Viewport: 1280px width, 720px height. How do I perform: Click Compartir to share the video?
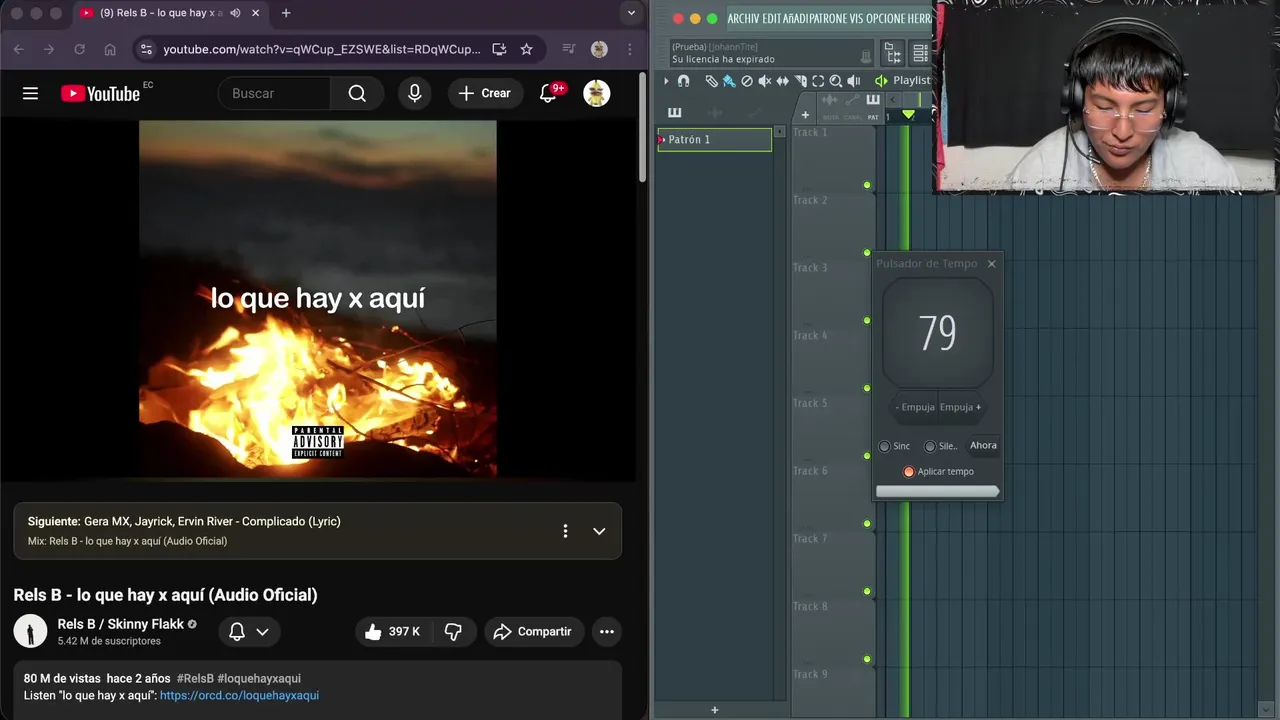tap(533, 631)
